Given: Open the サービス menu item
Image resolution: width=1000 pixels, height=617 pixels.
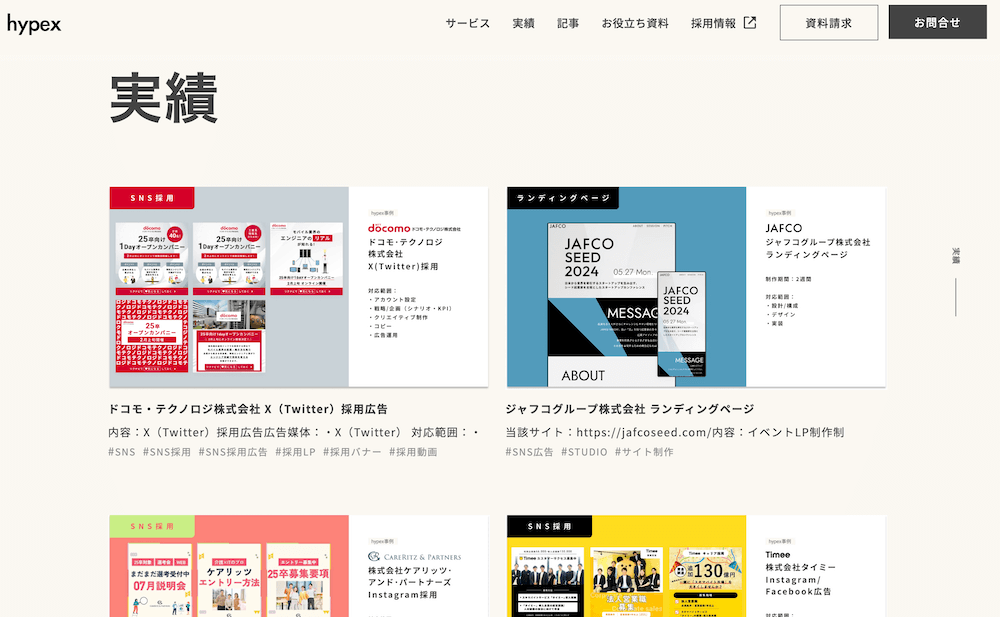Looking at the screenshot, I should tap(467, 23).
